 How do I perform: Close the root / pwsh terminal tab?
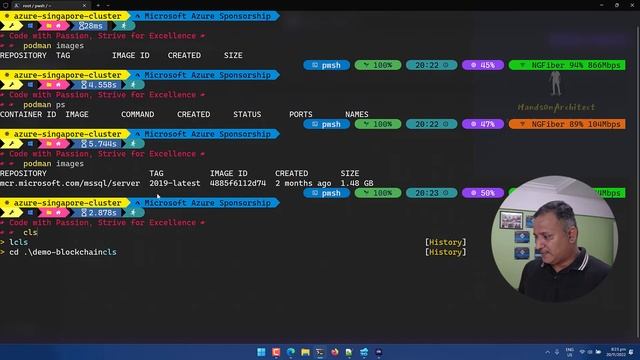[84, 5]
